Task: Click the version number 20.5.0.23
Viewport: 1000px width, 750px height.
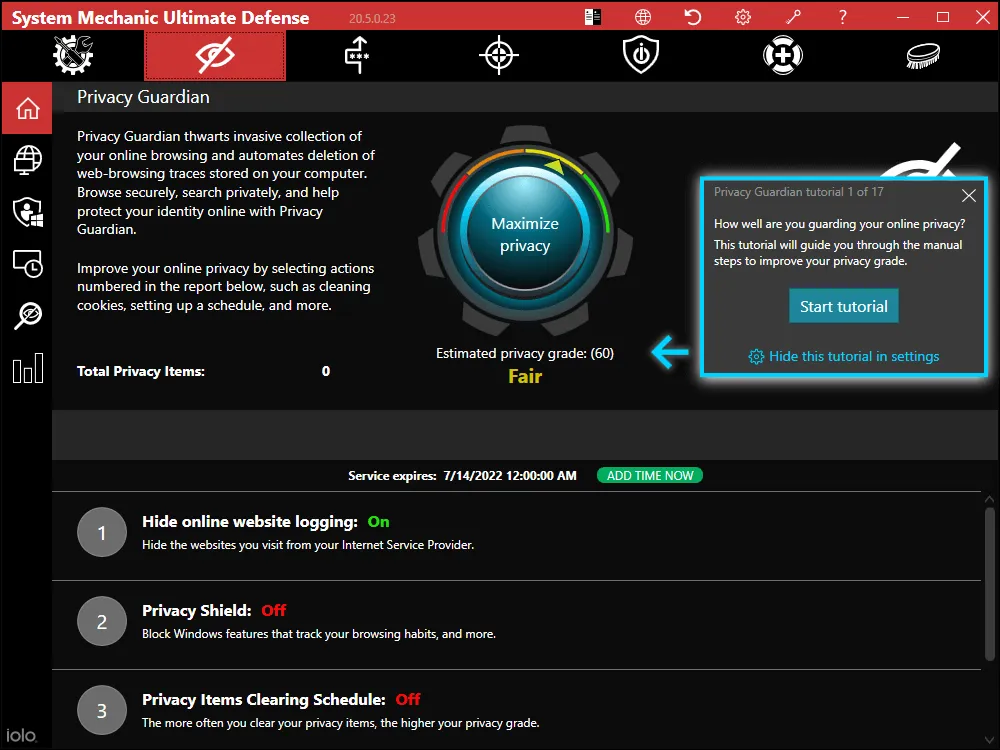Action: (x=372, y=18)
